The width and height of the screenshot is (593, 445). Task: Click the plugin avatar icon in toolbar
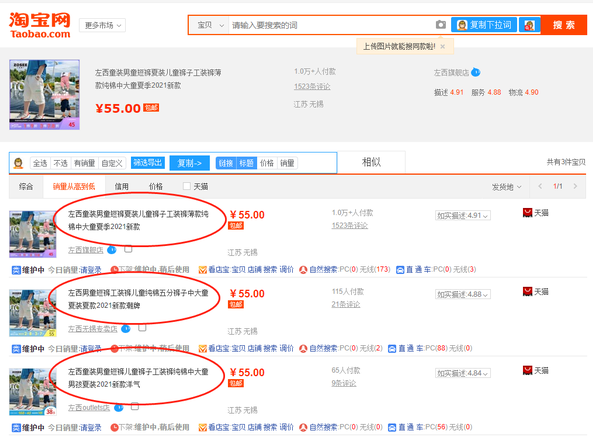click(x=18, y=163)
